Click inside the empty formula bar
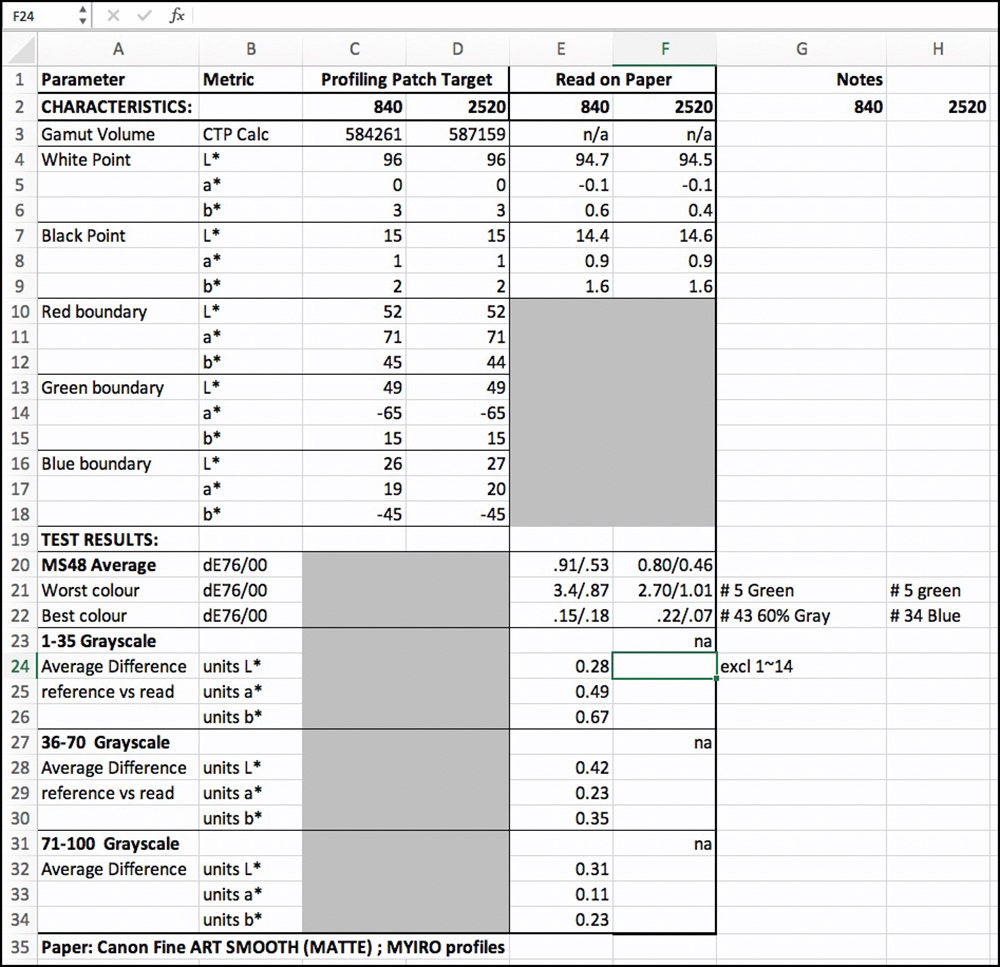This screenshot has height=967, width=1000. (x=590, y=16)
